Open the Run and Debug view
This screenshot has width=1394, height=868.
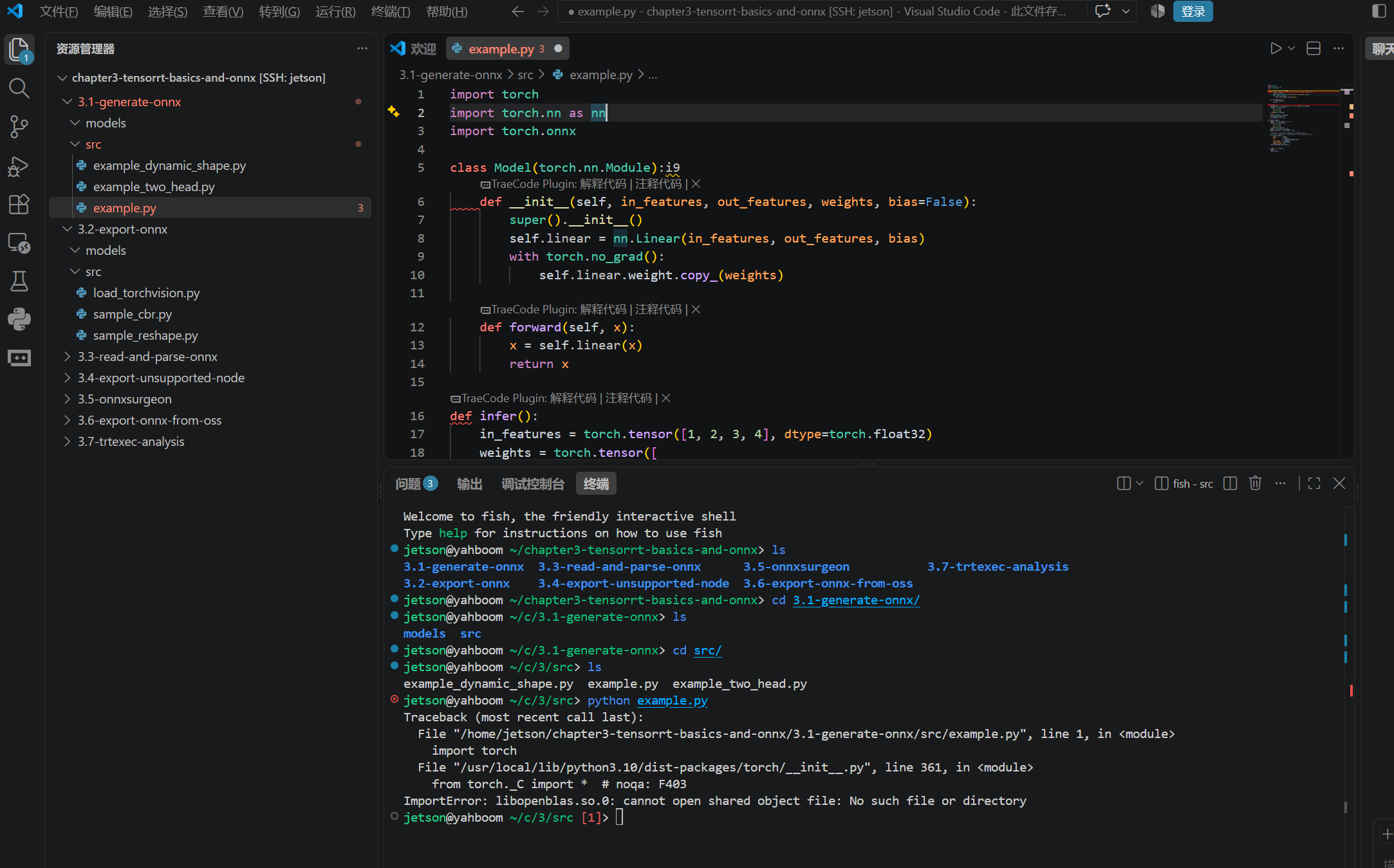pyautogui.click(x=19, y=166)
